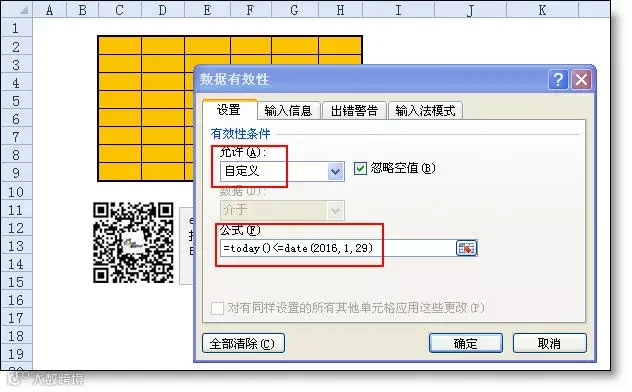The image size is (632, 392).
Task: Select row 13 header
Action: (16, 246)
